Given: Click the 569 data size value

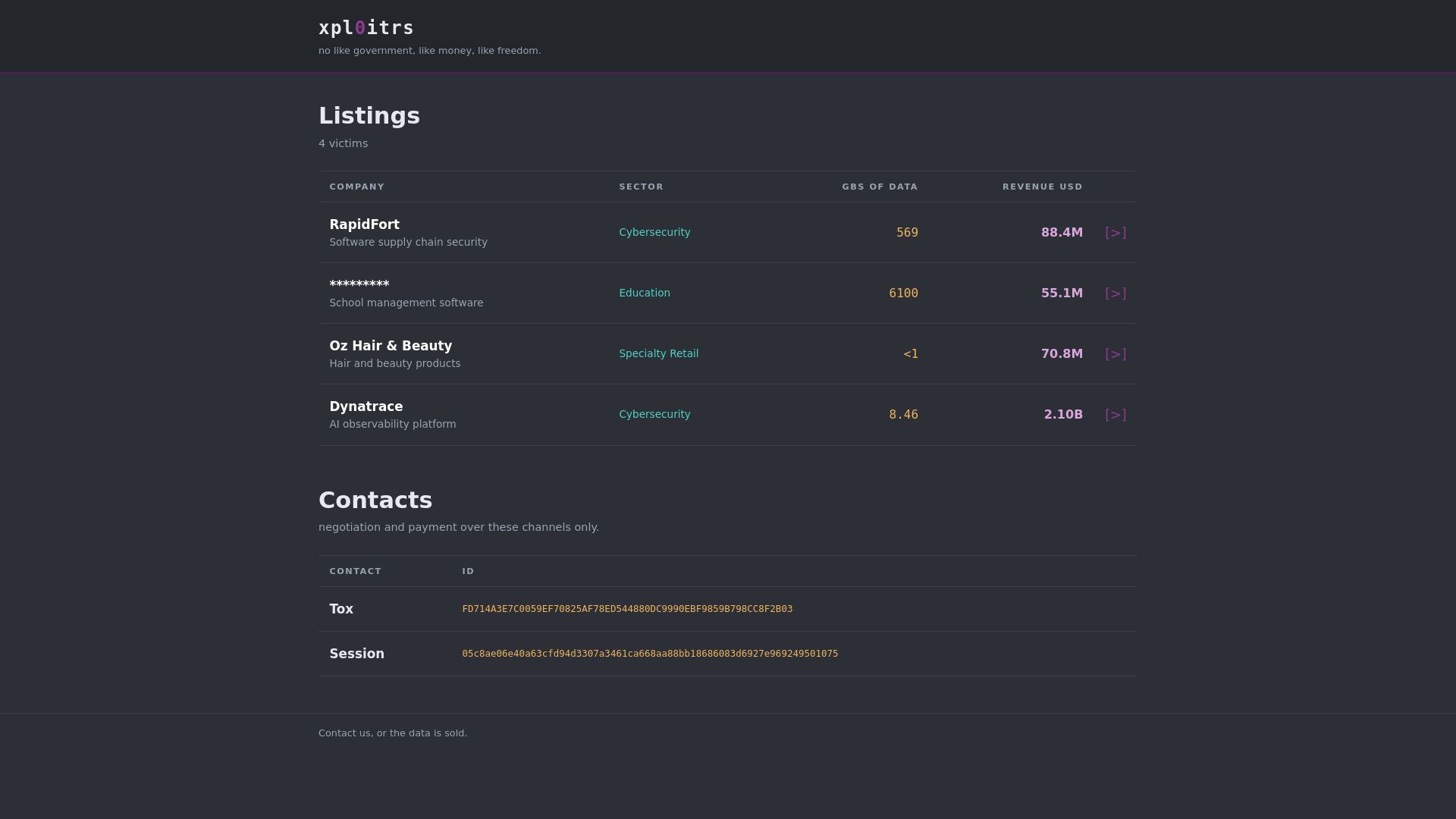Looking at the screenshot, I should pos(907,233).
